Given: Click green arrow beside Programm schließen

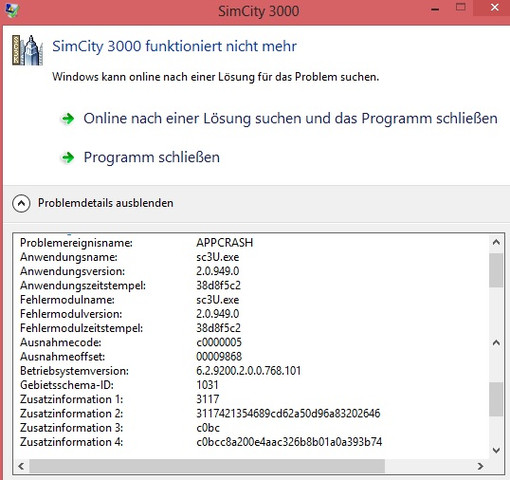Looking at the screenshot, I should 68,157.
